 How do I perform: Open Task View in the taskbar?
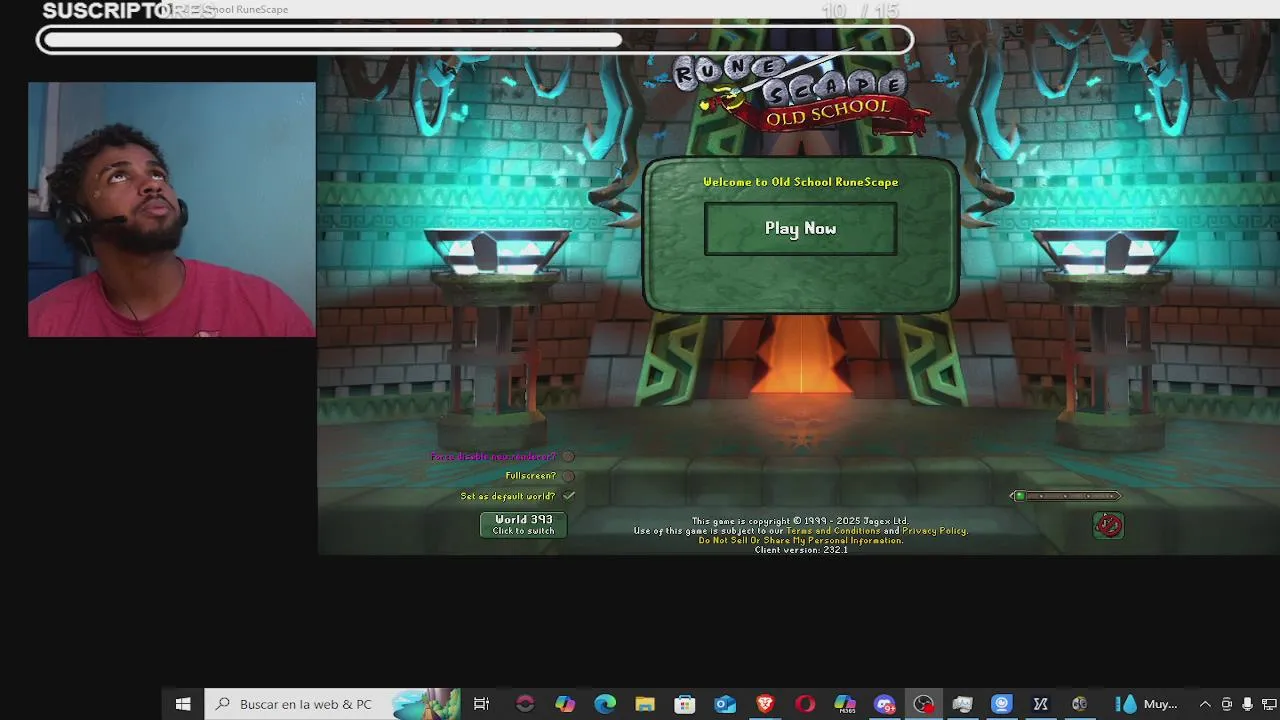coord(481,704)
